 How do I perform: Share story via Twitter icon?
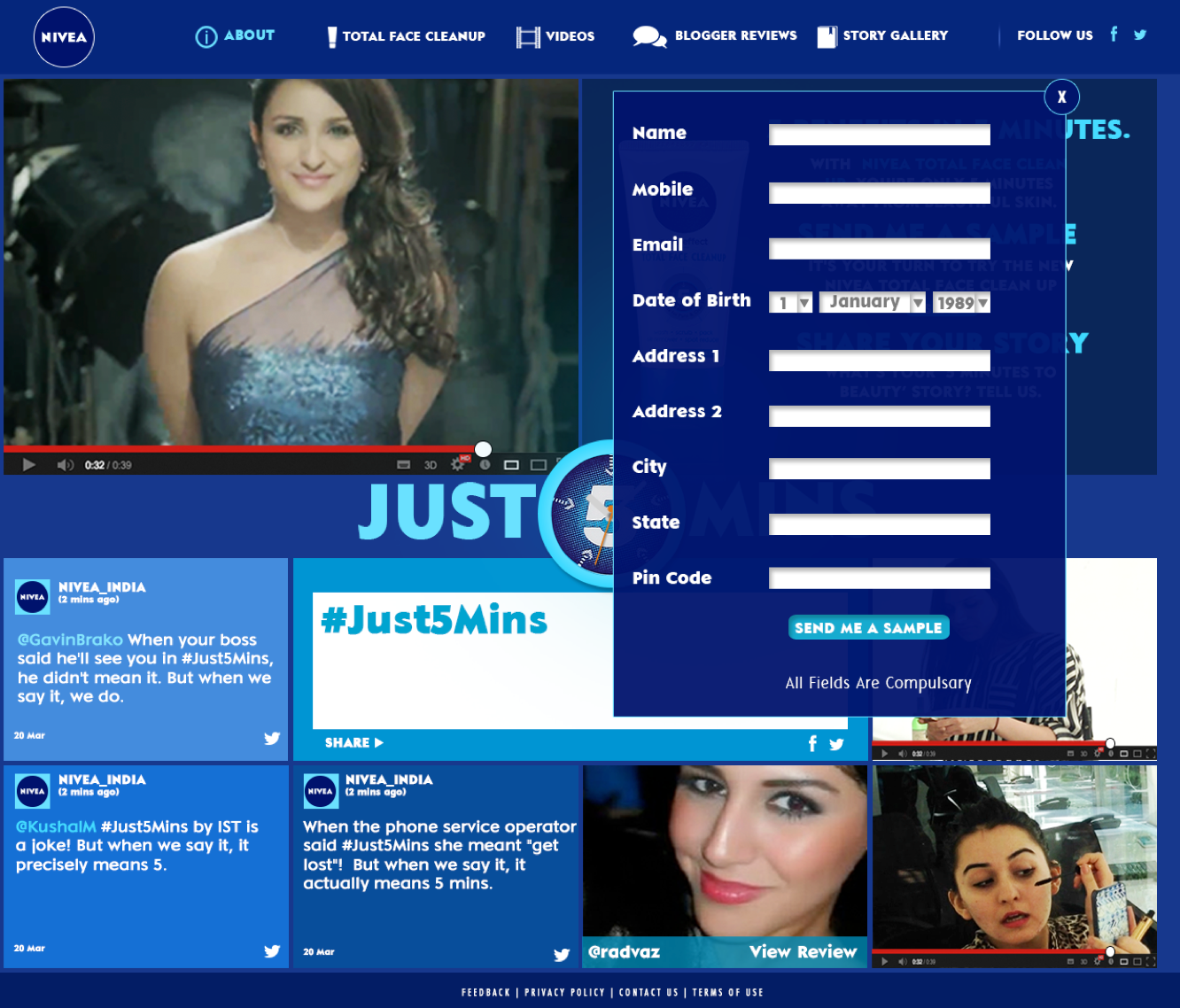tap(836, 744)
